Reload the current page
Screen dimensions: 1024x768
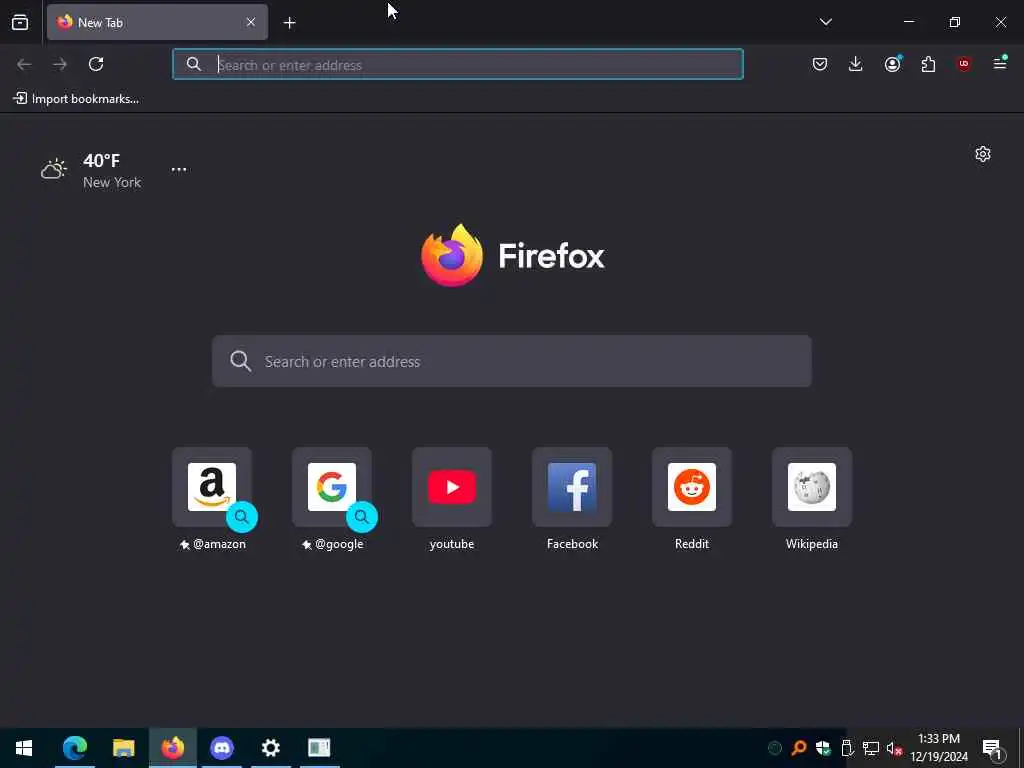pos(96,64)
